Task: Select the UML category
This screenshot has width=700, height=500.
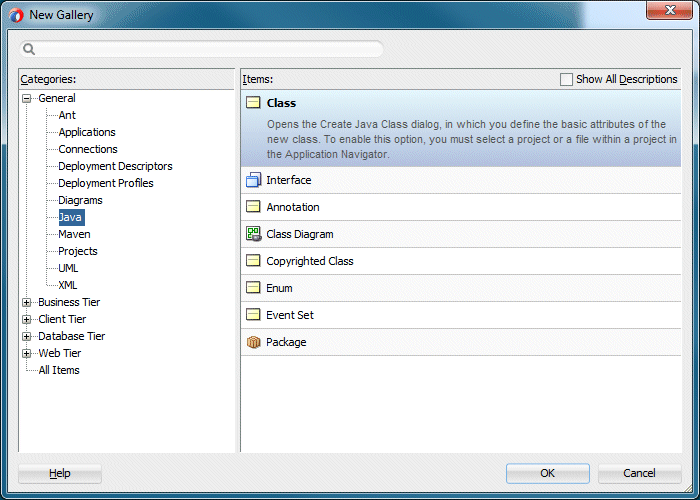Action: [x=68, y=268]
